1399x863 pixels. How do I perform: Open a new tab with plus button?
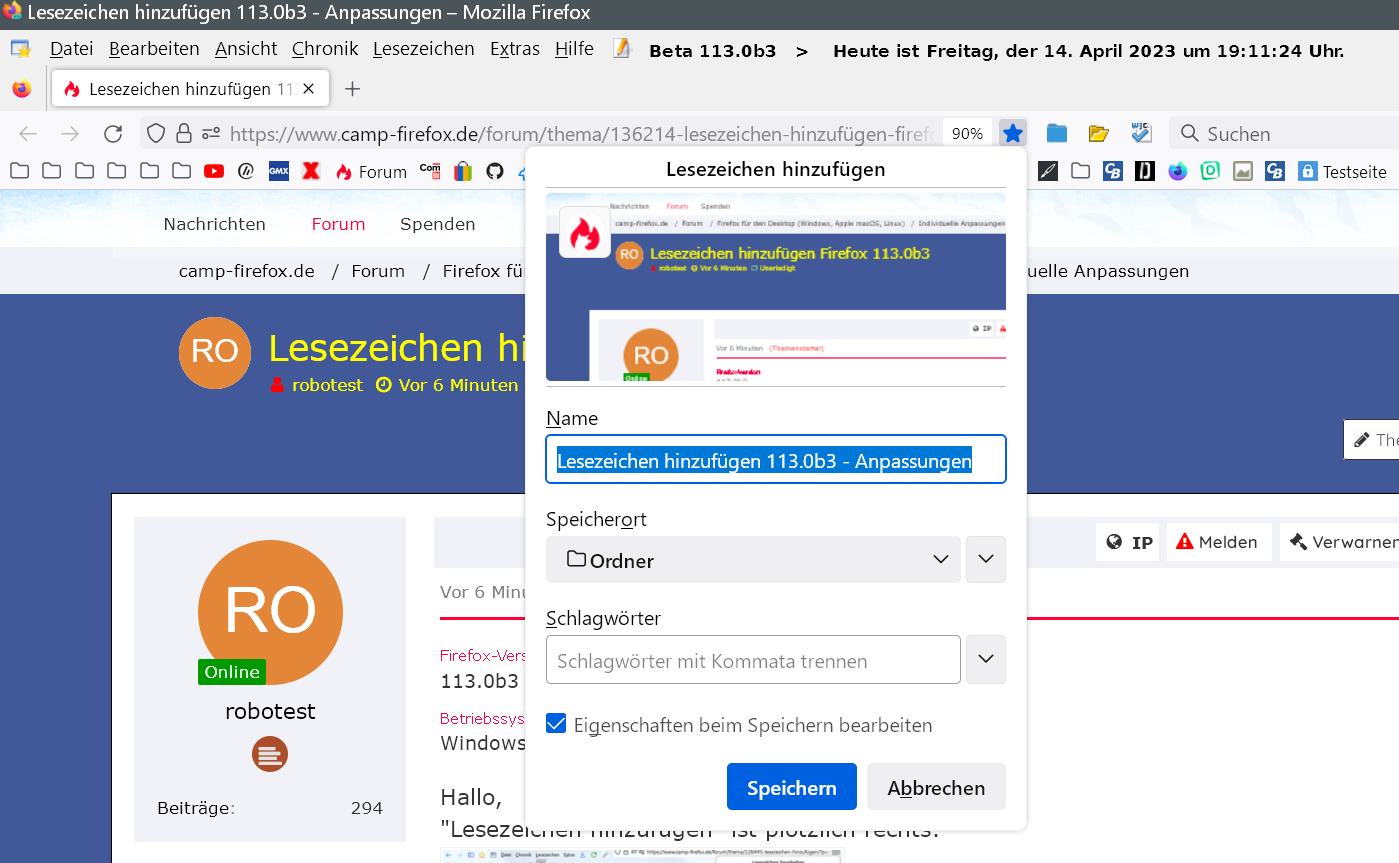pos(352,89)
